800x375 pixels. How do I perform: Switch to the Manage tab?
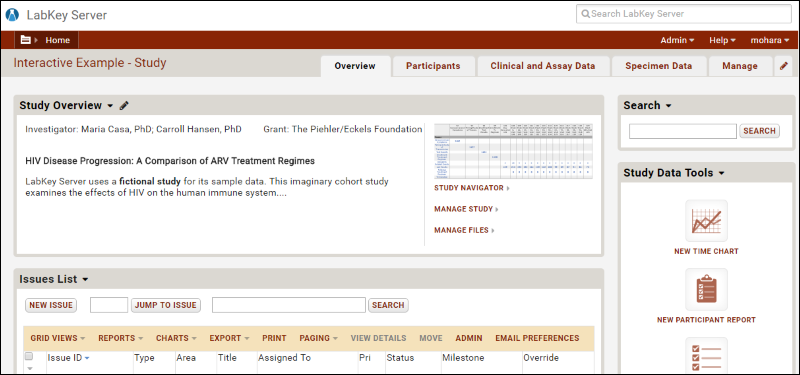coord(740,66)
